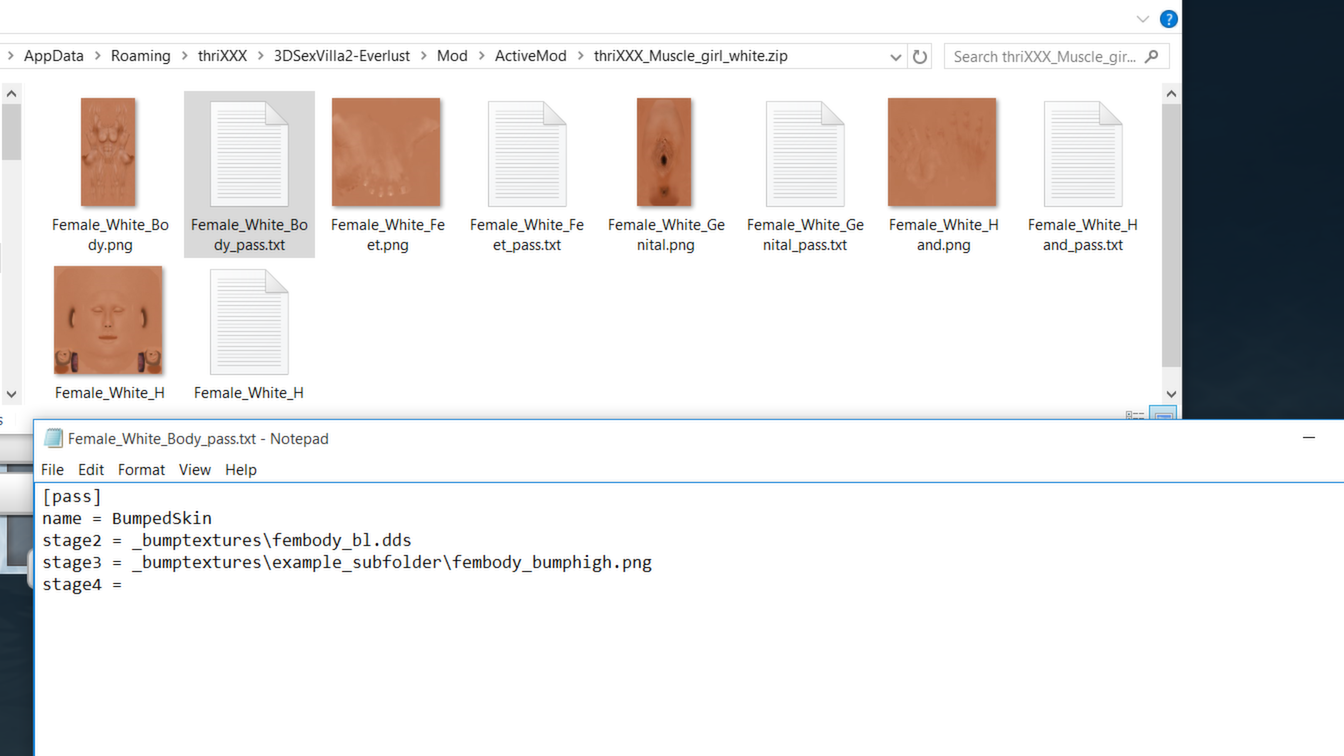The width and height of the screenshot is (1344, 756).
Task: Open the Female_White_Body.png thumbnail
Action: [x=108, y=152]
